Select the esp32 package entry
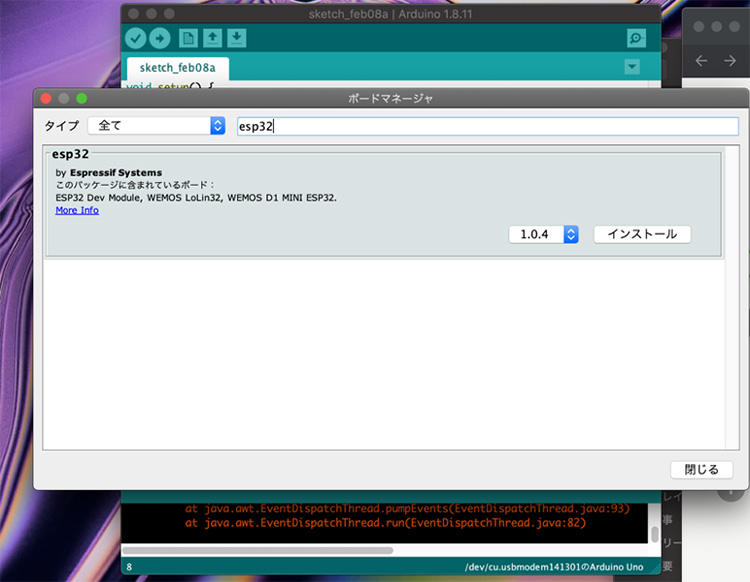The height and width of the screenshot is (582, 750). point(384,203)
